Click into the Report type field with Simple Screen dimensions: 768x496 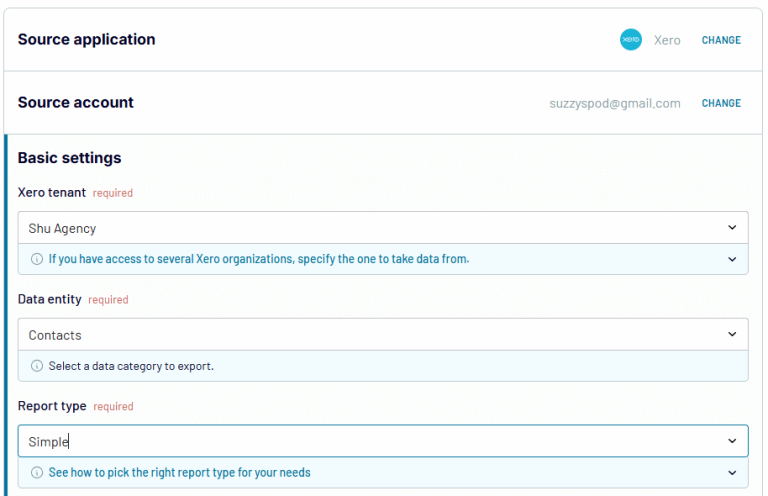[x=370, y=441]
